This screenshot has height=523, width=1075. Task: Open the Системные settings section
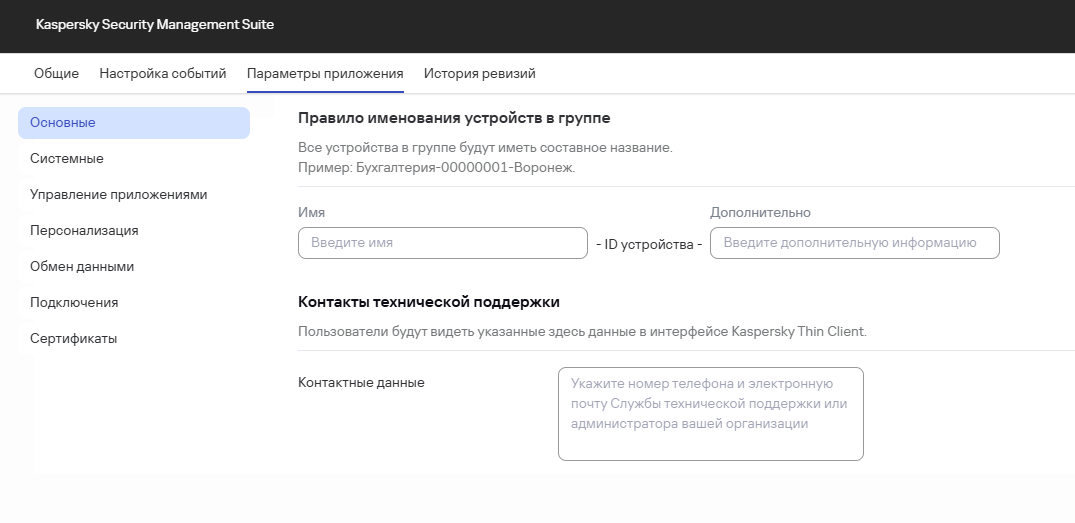pos(67,159)
